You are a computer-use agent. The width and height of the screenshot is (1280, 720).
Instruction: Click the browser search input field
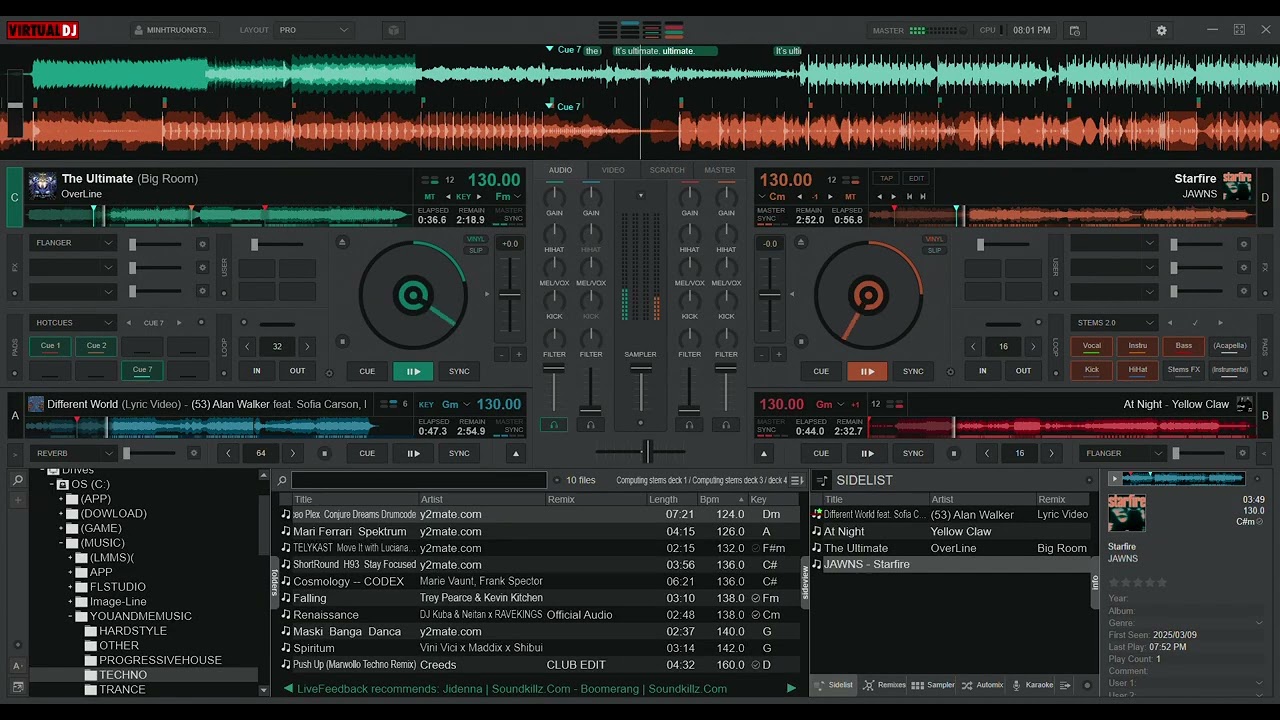[x=419, y=480]
